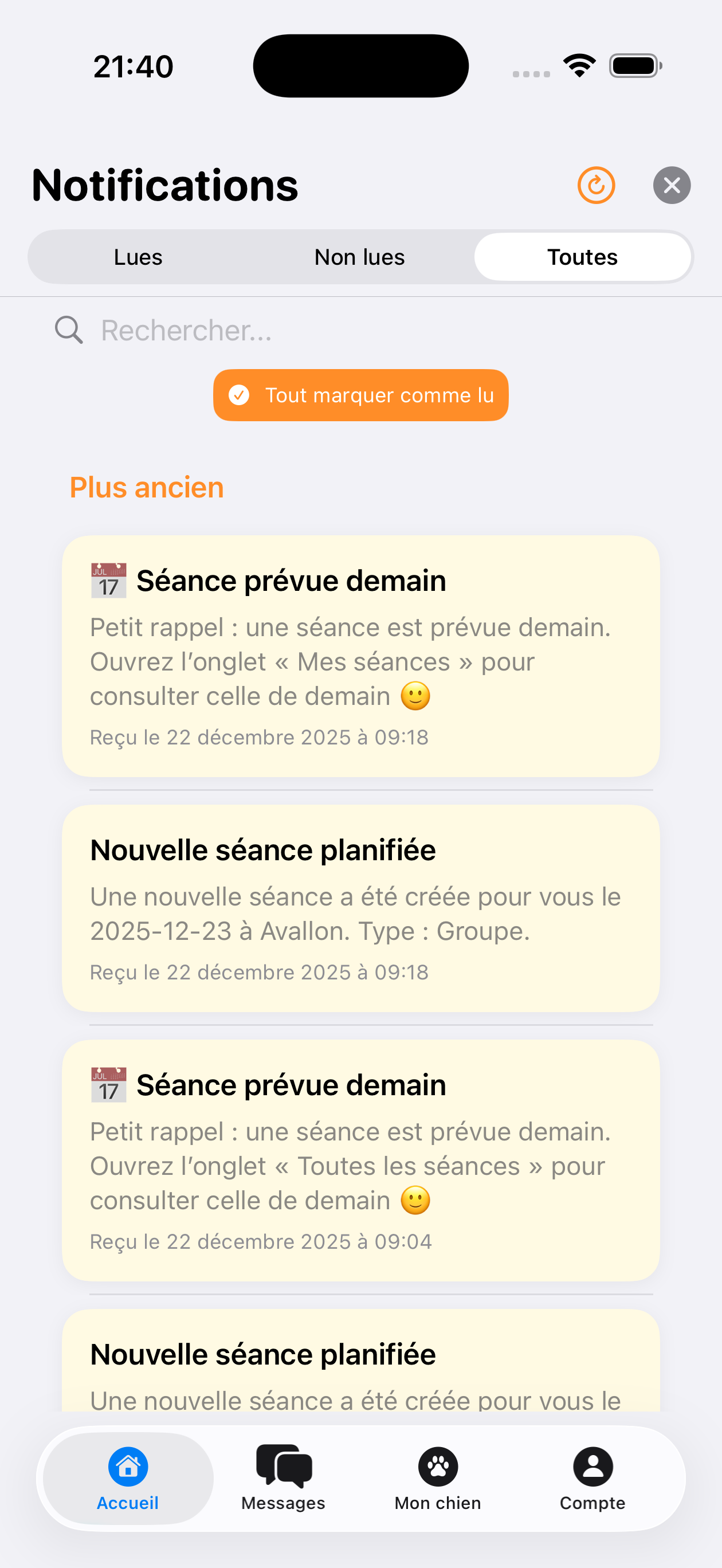Select the Non lues filter
Viewport: 722px width, 1568px height.
point(360,257)
